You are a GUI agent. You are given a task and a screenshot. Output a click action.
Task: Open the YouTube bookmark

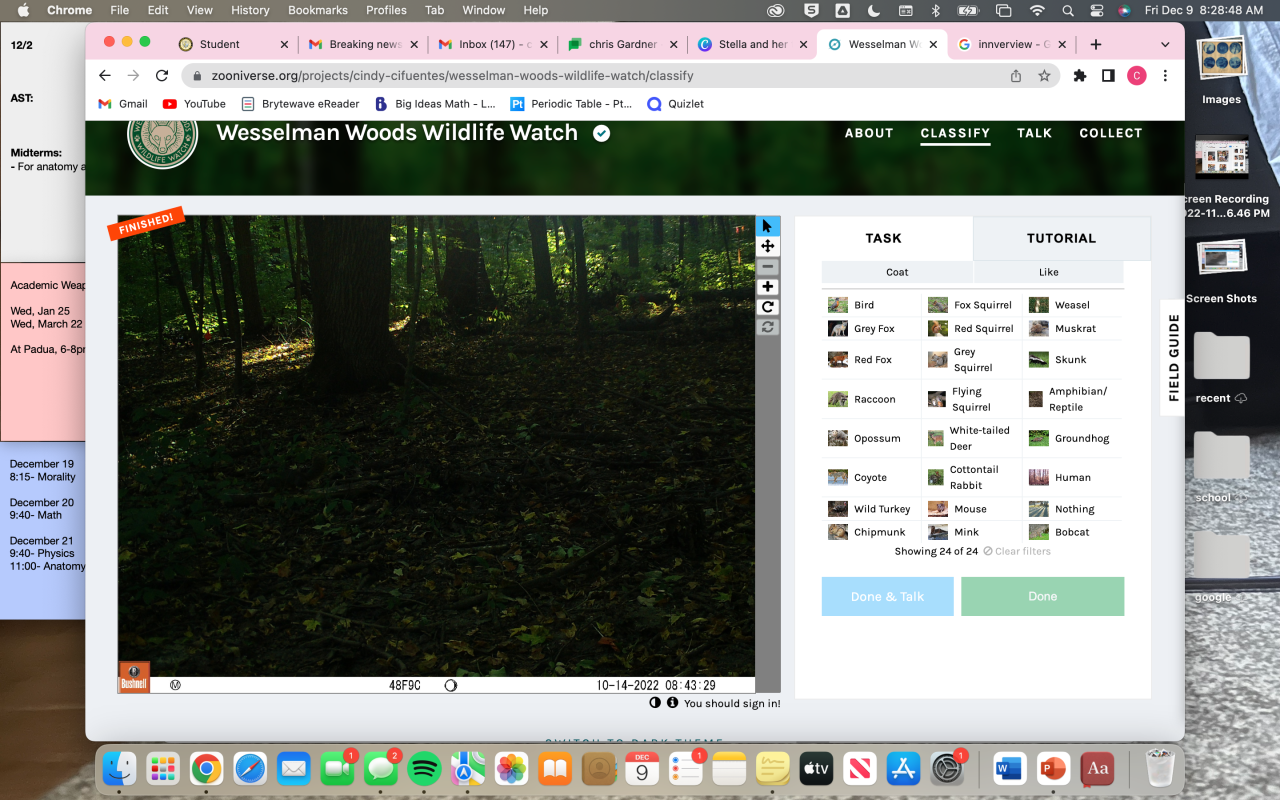coord(194,104)
